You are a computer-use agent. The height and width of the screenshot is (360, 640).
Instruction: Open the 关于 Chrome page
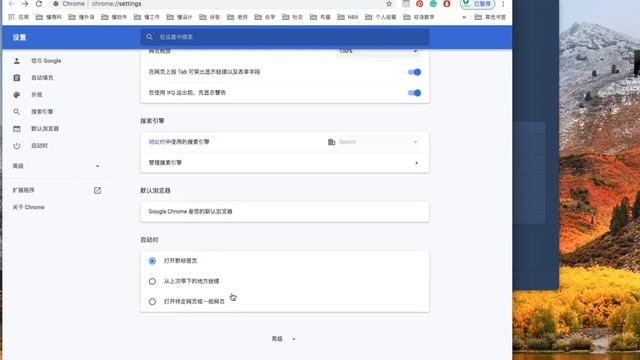pyautogui.click(x=29, y=207)
